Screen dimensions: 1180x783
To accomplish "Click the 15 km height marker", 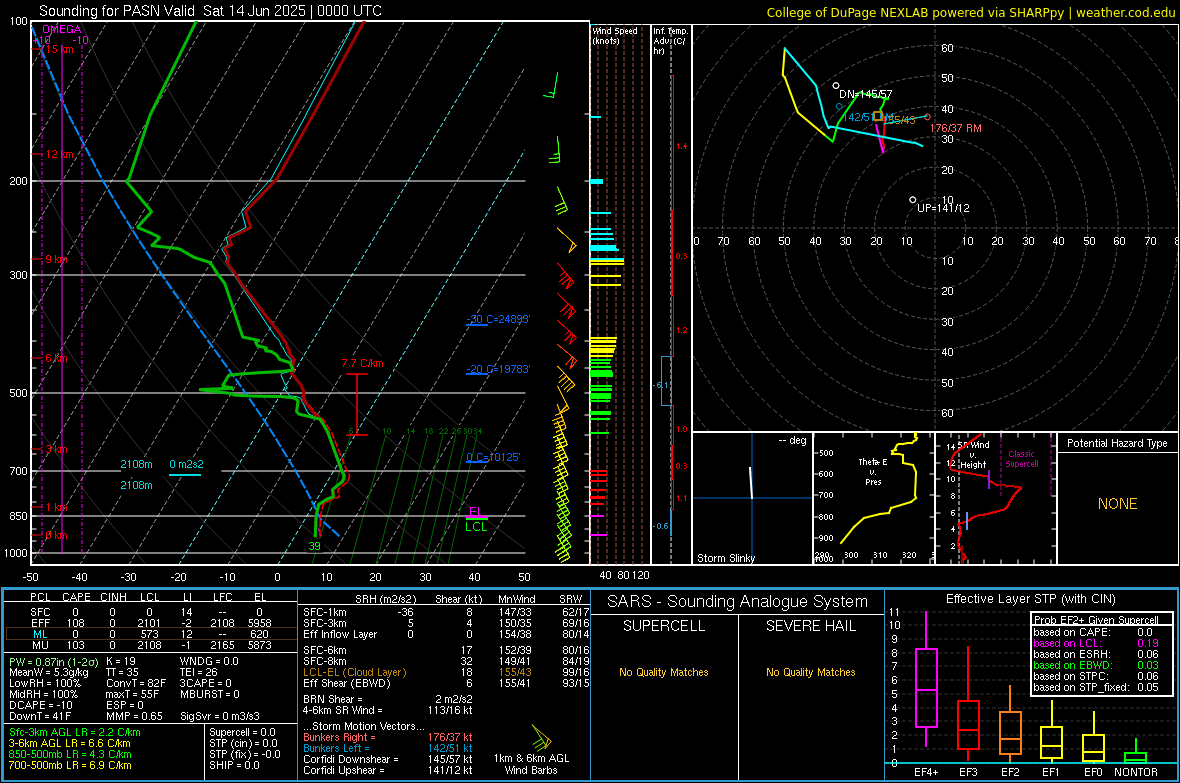I will click(x=59, y=49).
